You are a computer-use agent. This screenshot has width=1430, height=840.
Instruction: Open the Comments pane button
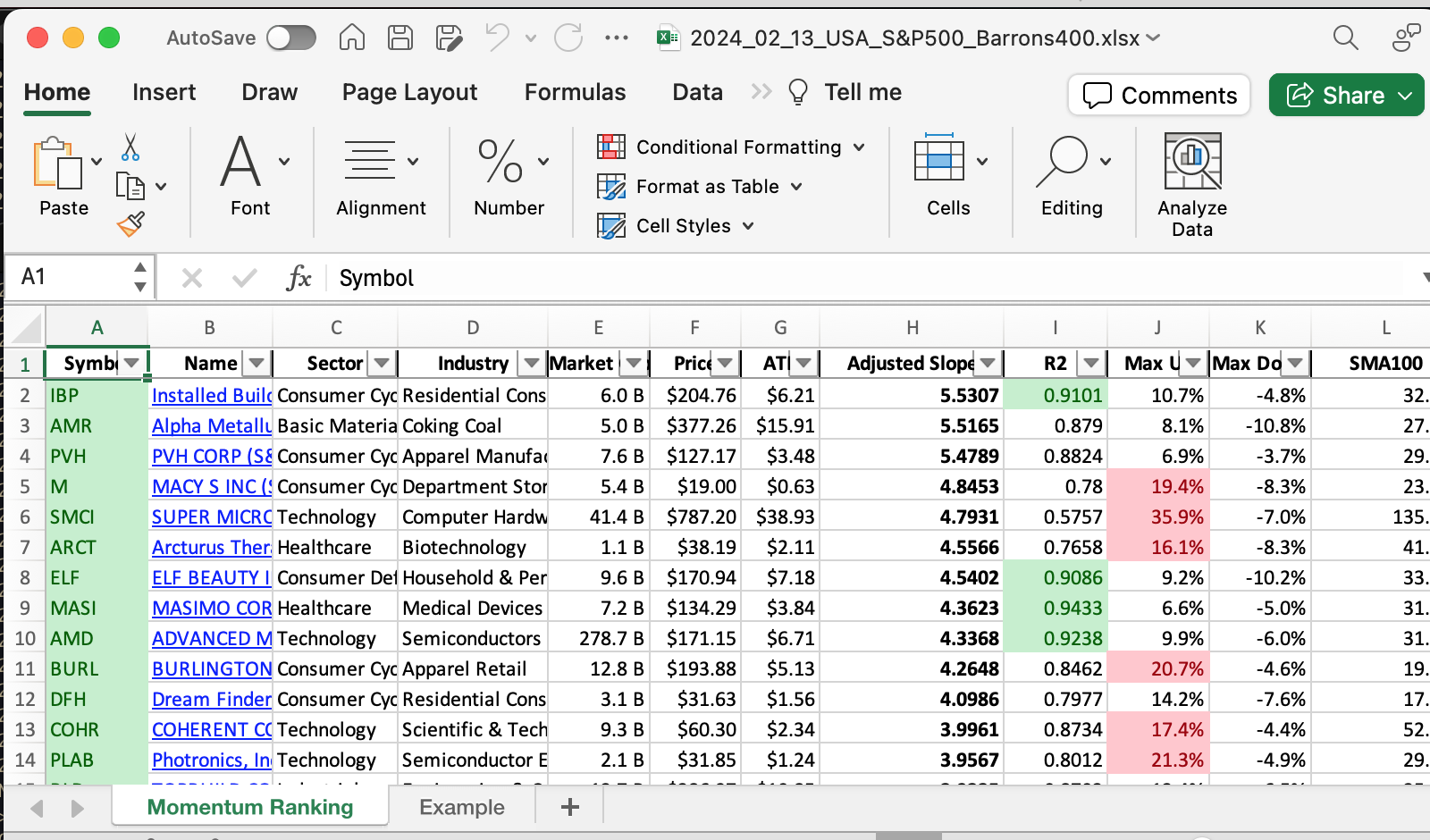(x=1159, y=95)
